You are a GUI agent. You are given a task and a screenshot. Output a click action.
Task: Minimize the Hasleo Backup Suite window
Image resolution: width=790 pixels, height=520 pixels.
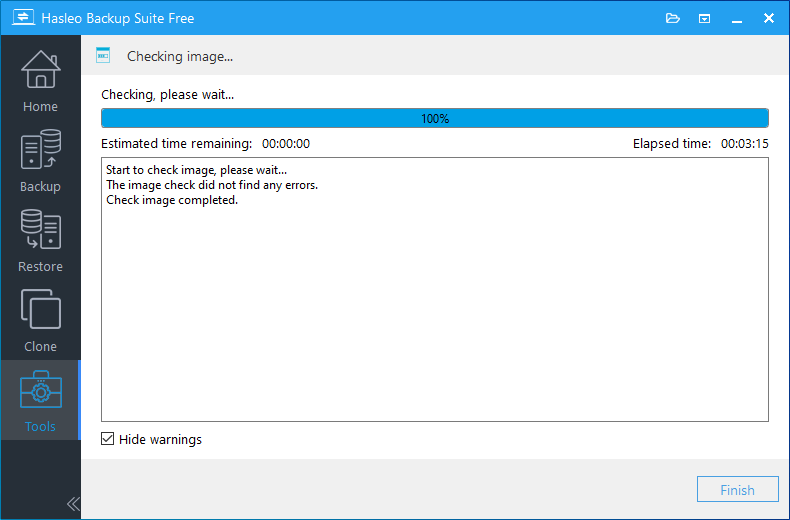pyautogui.click(x=737, y=18)
